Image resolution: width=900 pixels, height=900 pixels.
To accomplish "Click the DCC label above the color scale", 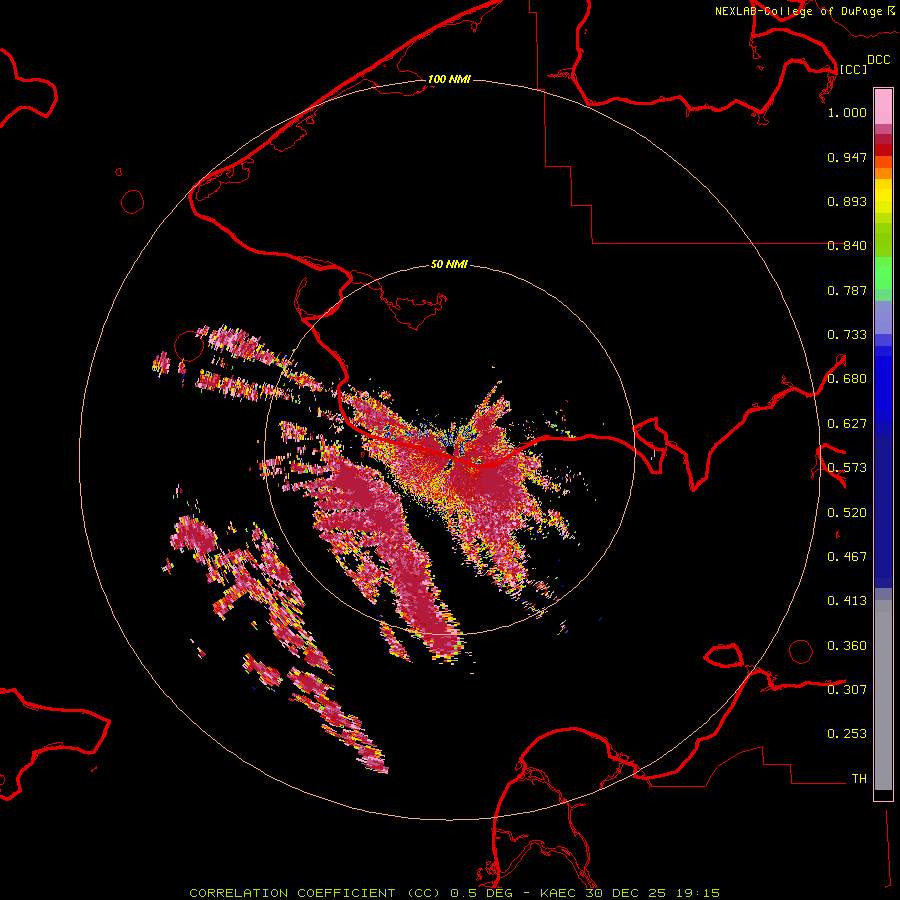I will 878,60.
